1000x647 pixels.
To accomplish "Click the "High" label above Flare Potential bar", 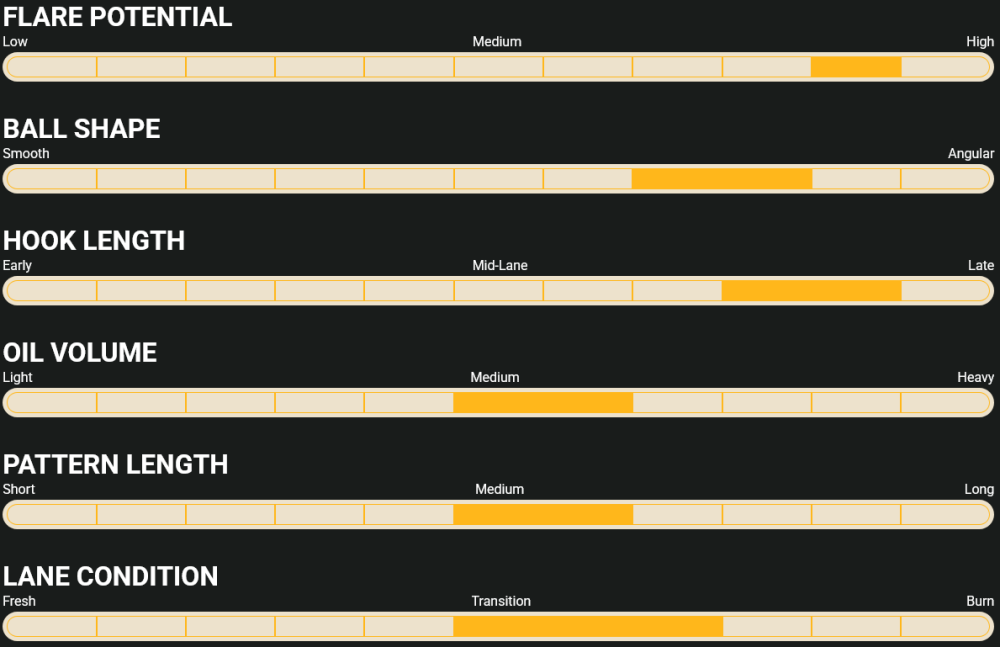I will pyautogui.click(x=980, y=42).
